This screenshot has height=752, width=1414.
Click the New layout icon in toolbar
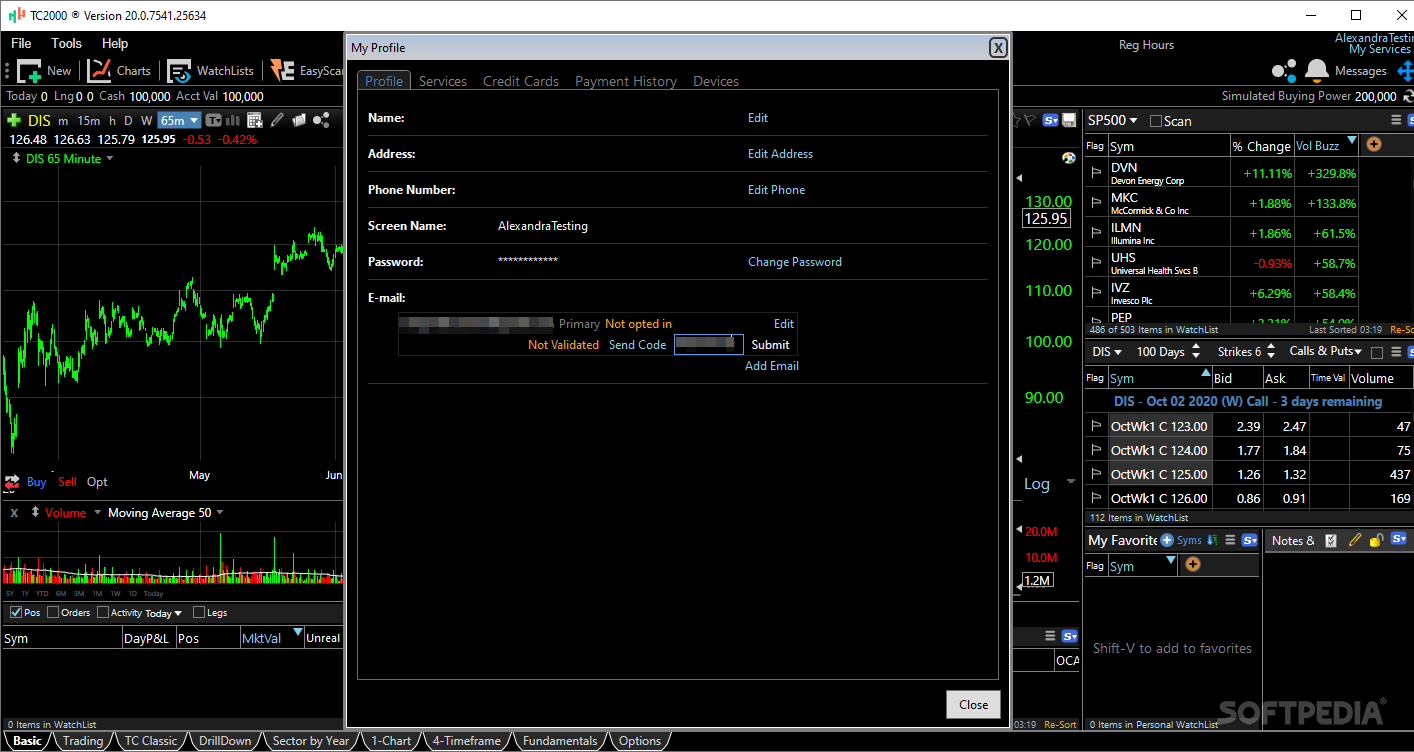click(29, 71)
